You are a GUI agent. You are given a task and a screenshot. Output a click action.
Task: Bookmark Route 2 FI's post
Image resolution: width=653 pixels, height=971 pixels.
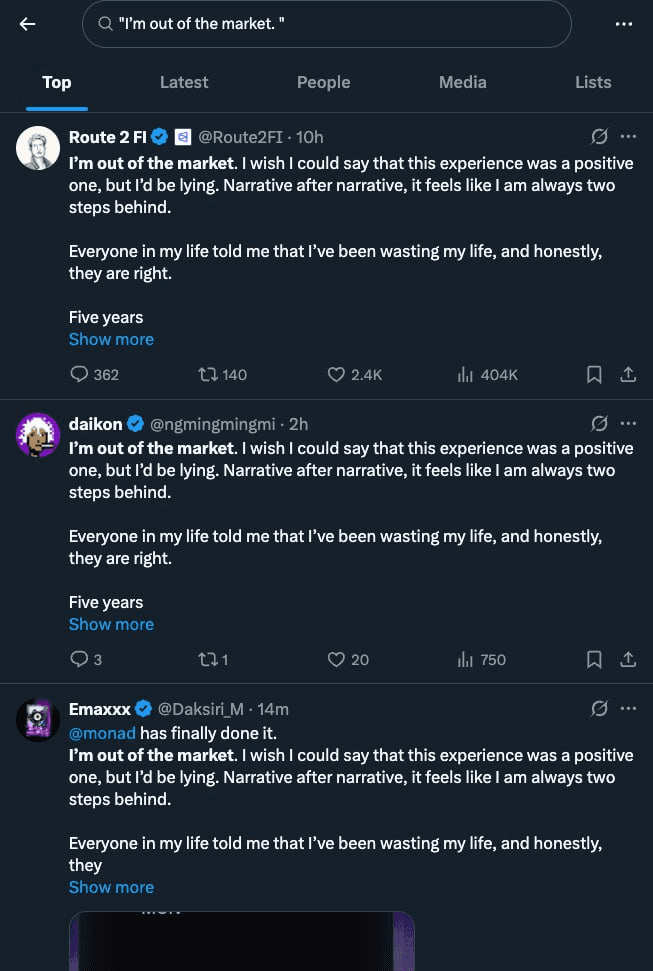click(x=594, y=374)
